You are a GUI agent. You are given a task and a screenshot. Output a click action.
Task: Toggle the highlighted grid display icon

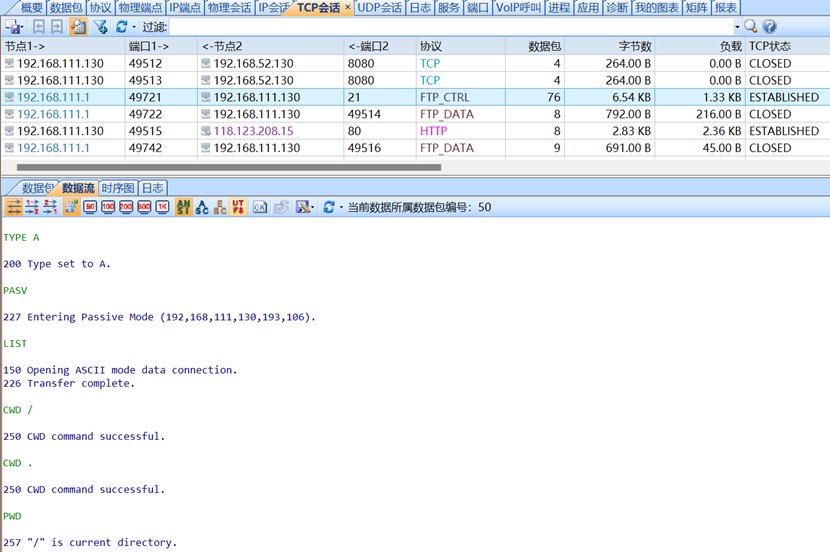tap(71, 207)
